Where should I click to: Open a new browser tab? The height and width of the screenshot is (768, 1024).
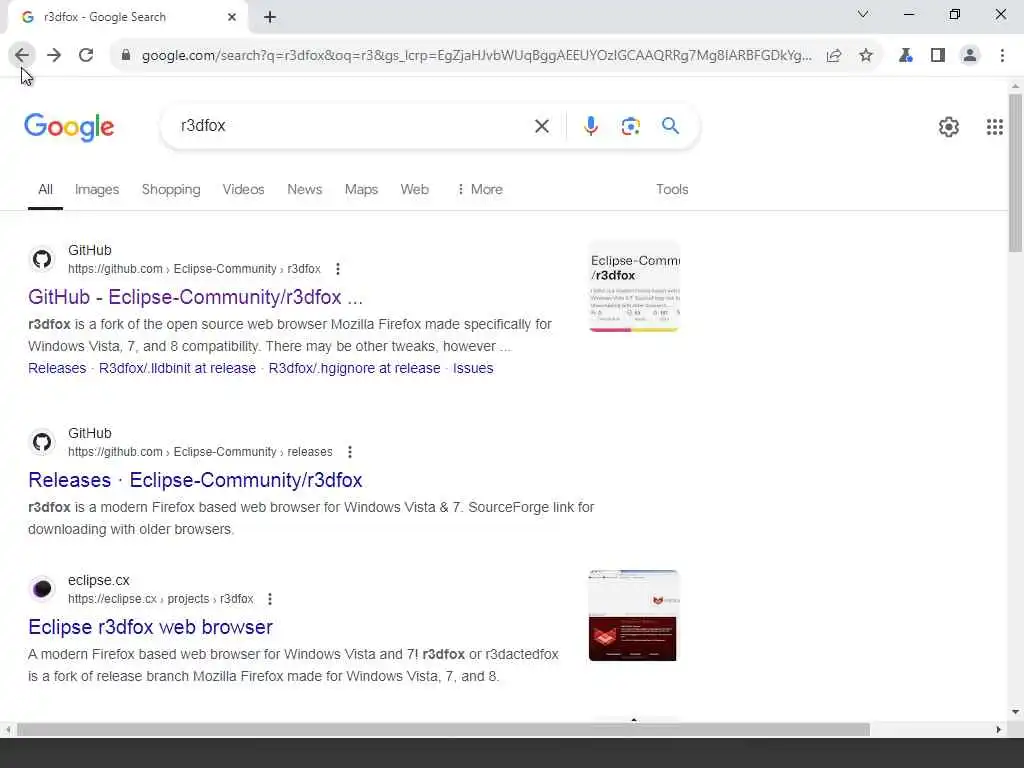click(270, 17)
